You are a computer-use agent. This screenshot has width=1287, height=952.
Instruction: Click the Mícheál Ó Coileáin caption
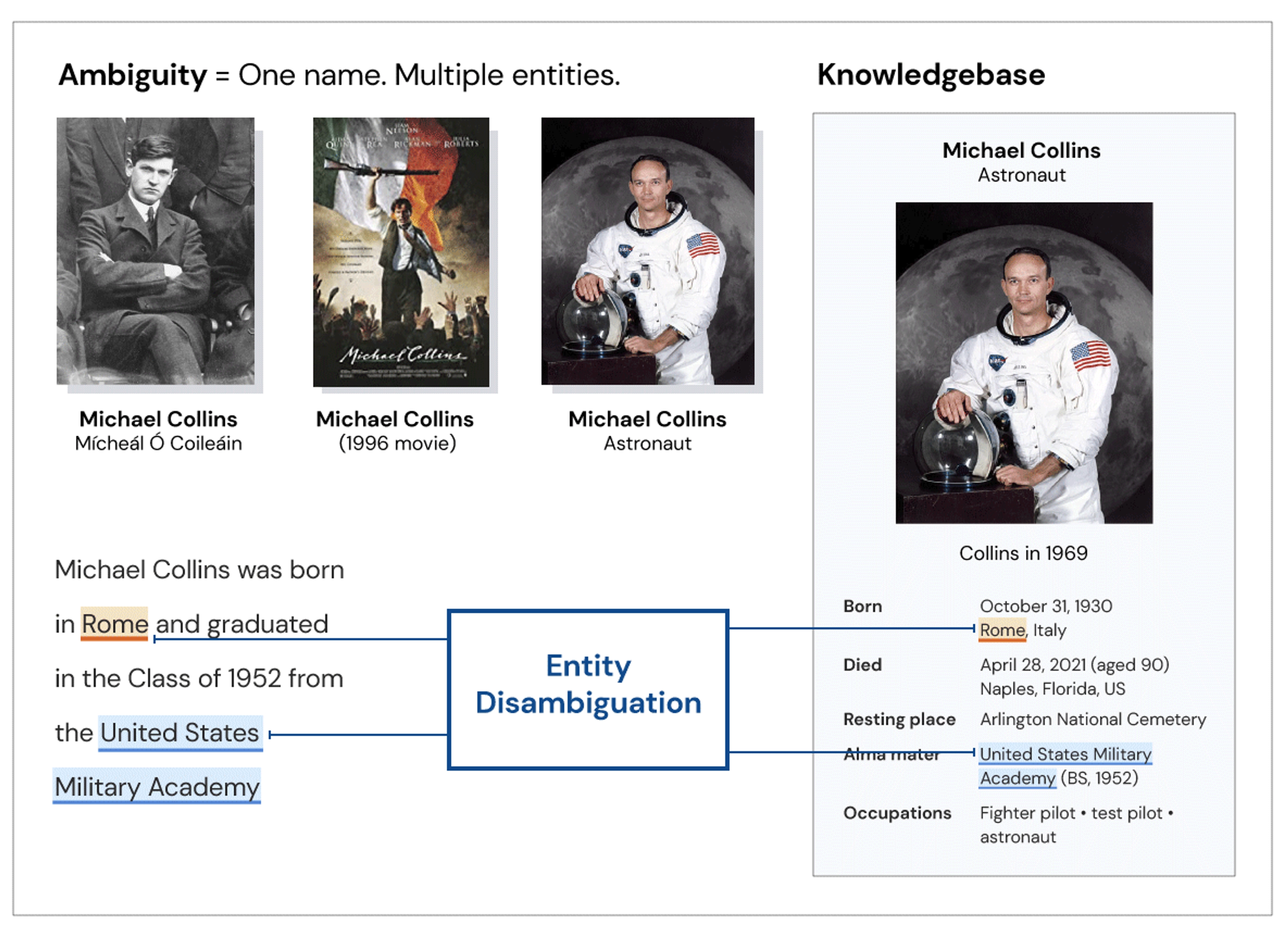click(159, 444)
